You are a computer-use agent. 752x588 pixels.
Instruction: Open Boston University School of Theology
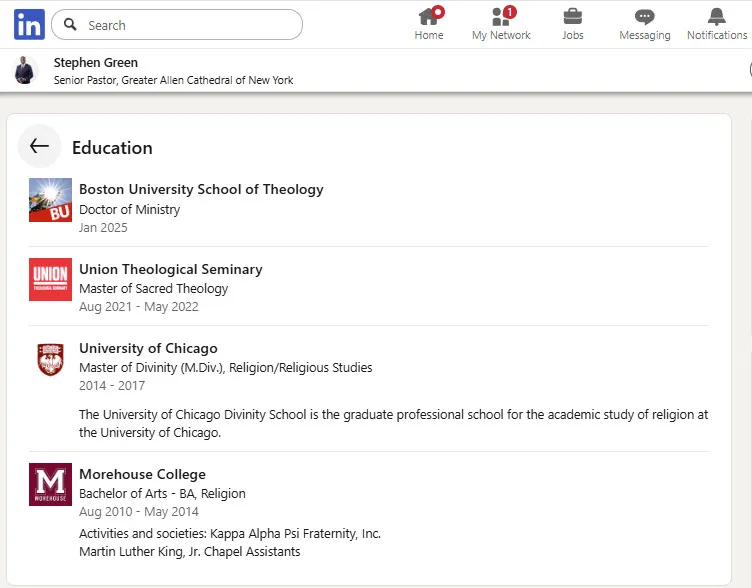click(201, 189)
